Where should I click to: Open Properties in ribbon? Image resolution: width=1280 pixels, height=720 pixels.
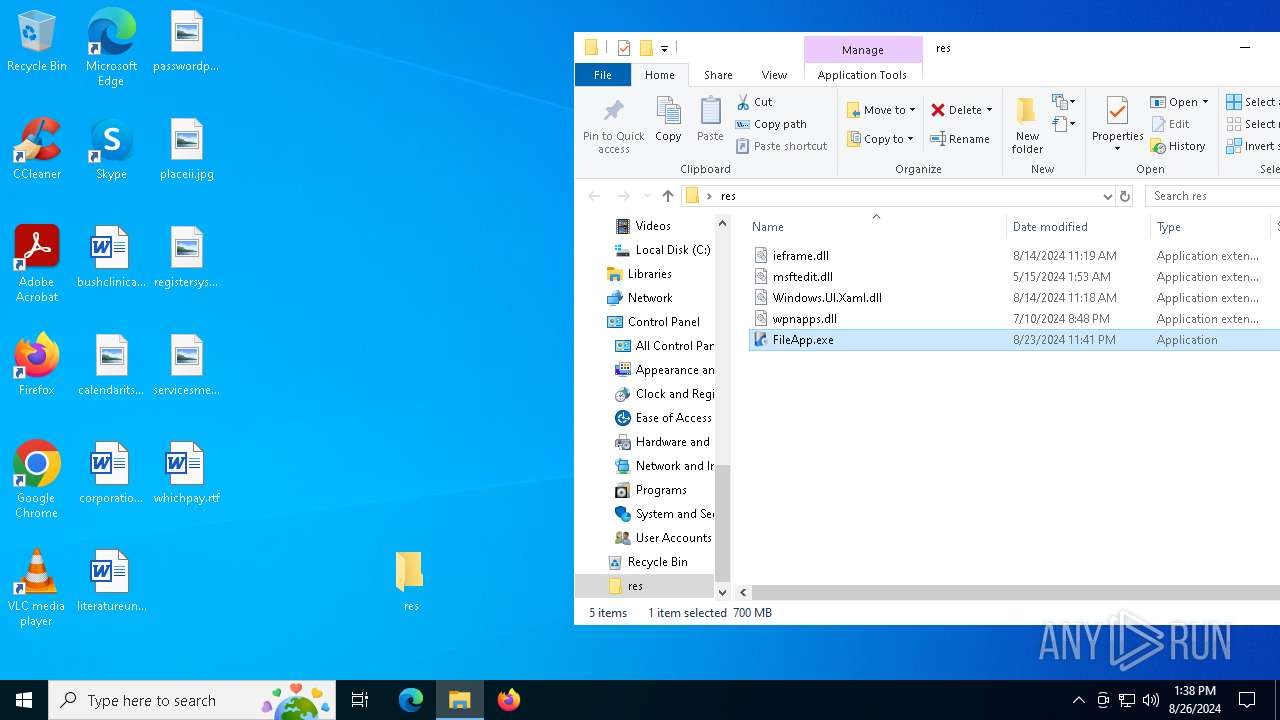point(1117,125)
